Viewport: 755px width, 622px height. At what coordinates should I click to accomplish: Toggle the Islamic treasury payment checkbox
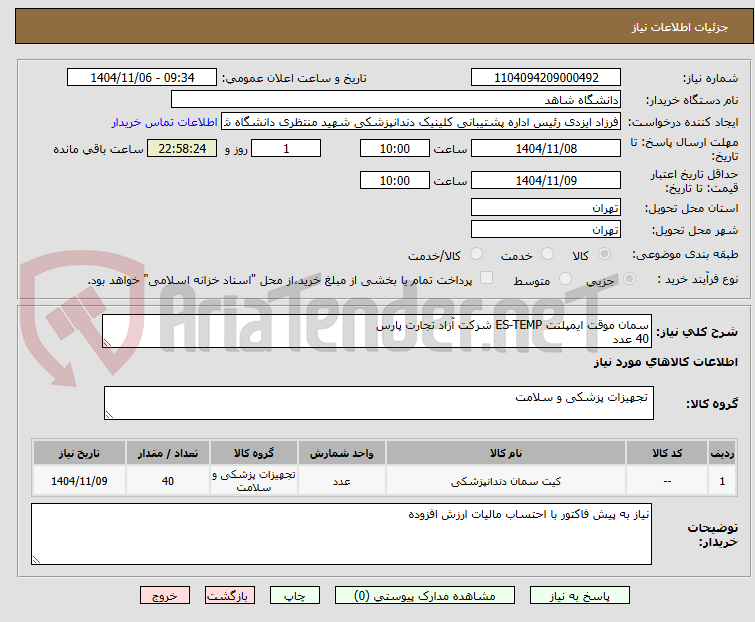click(x=487, y=278)
